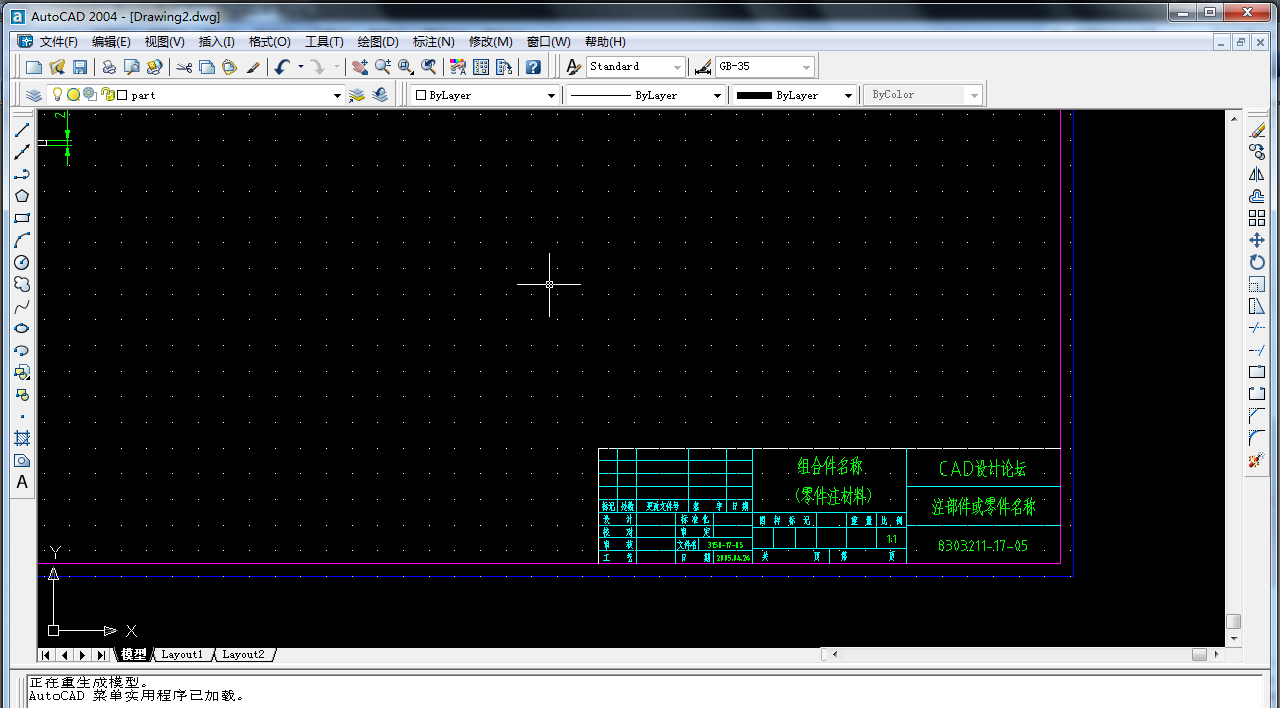Click the Undo arrow icon
Viewport: 1280px width, 708px height.
click(282, 67)
